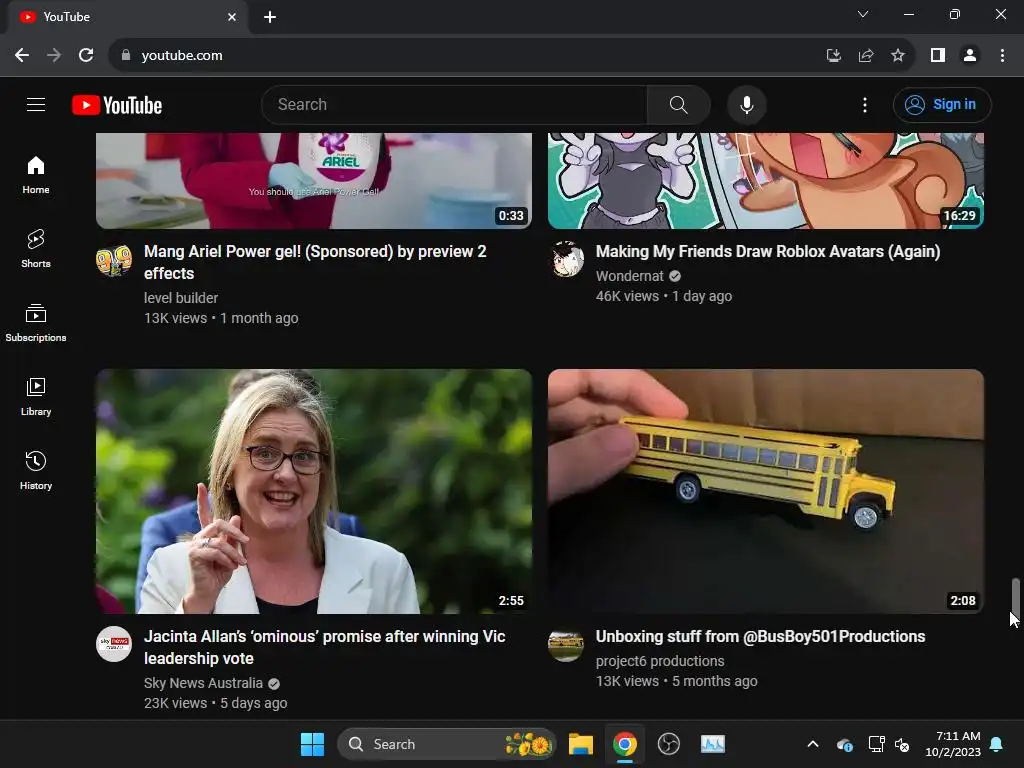Open the OneDrive cloud tray icon

coord(844,744)
